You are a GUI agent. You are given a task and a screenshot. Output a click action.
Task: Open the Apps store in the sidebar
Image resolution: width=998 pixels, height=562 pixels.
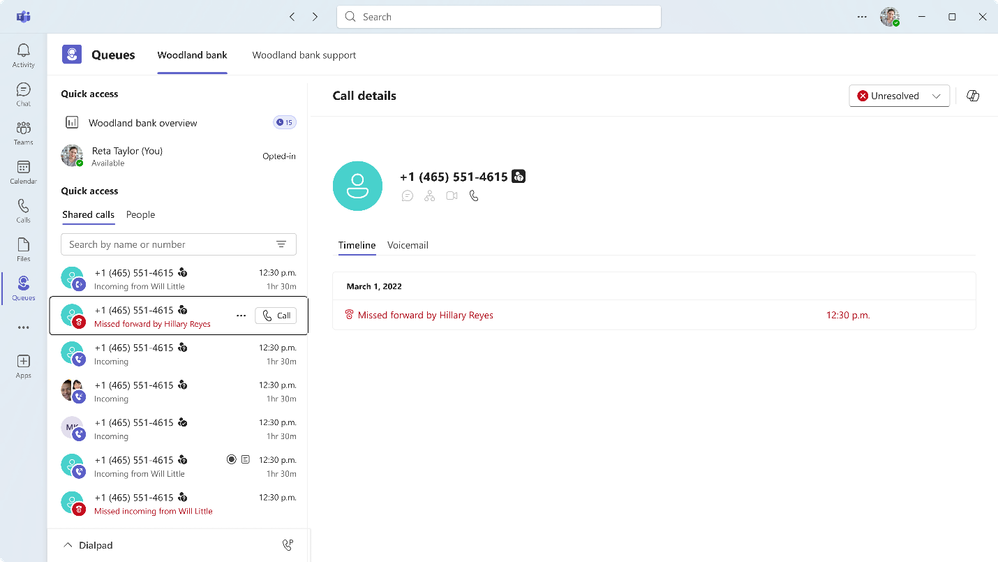pyautogui.click(x=23, y=366)
